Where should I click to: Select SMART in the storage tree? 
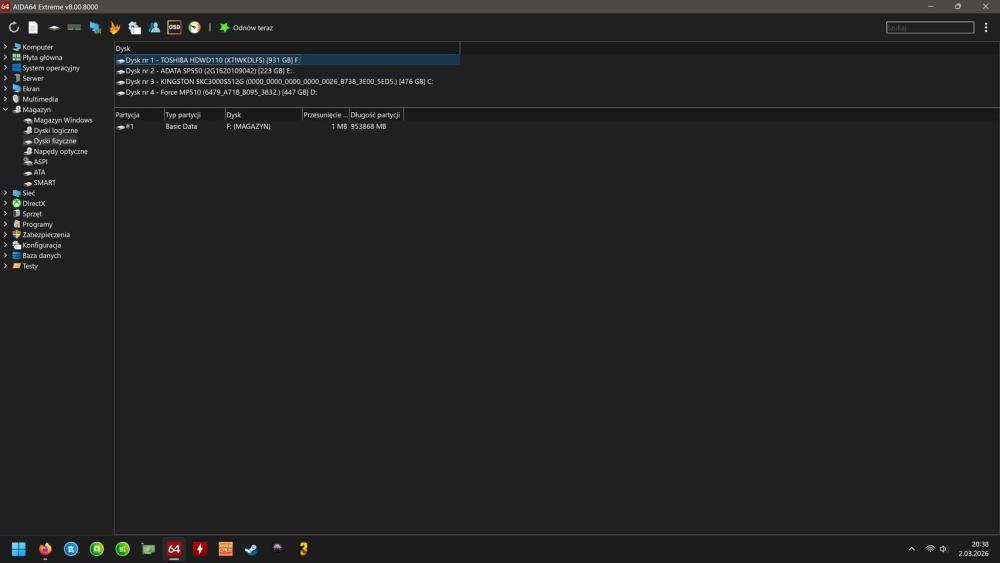click(44, 183)
